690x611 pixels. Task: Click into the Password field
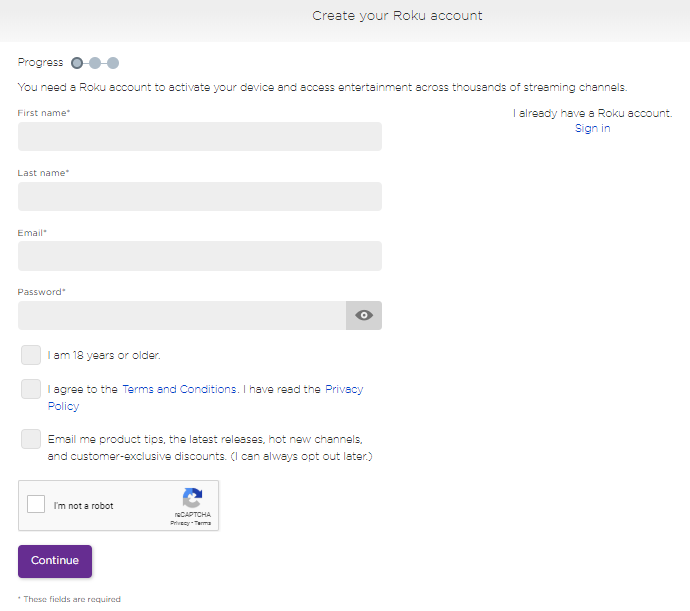pos(182,315)
